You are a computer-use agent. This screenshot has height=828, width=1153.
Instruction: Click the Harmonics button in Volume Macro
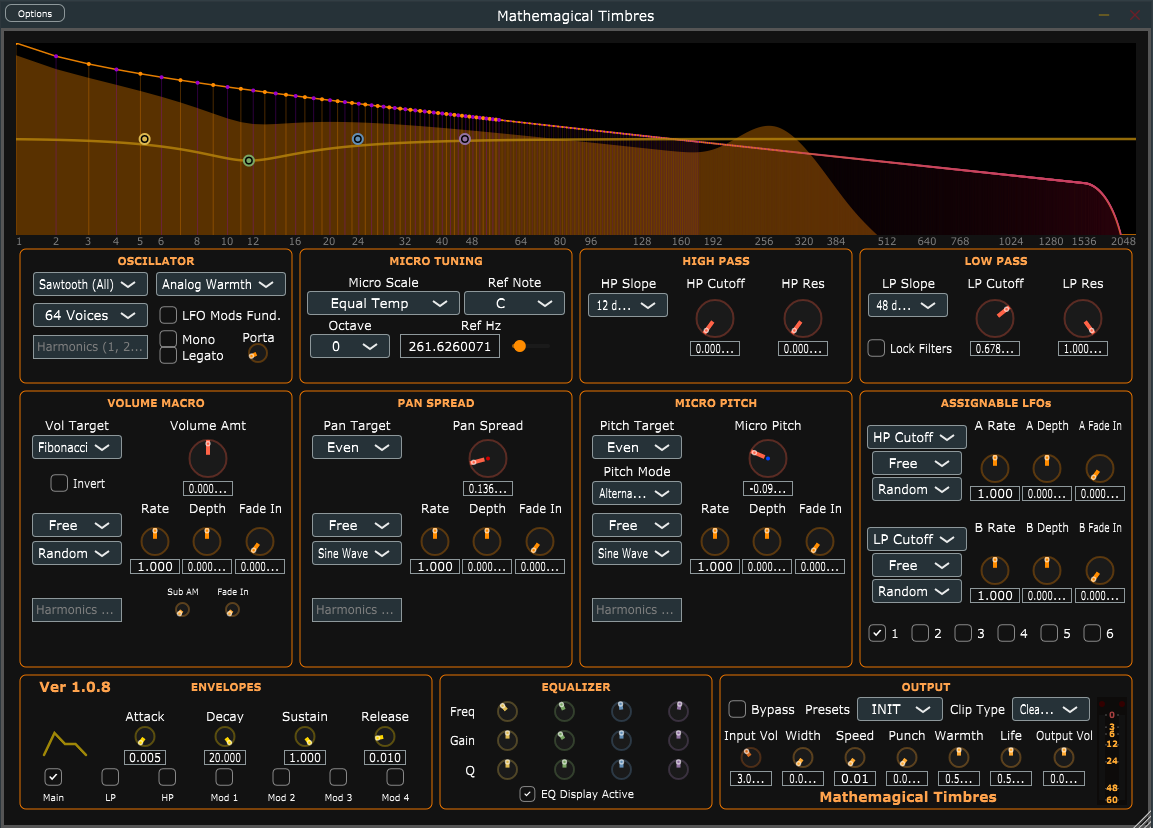tap(76, 610)
